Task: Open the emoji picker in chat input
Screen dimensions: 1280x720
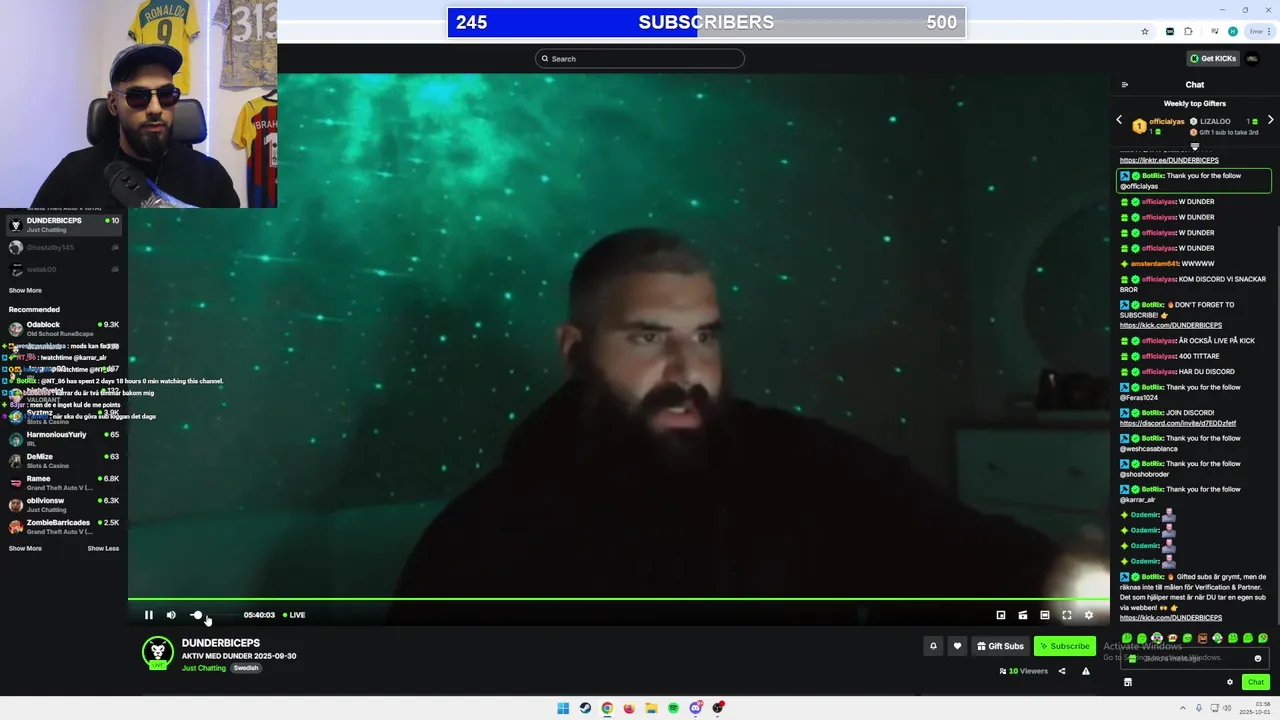Action: point(1258,659)
